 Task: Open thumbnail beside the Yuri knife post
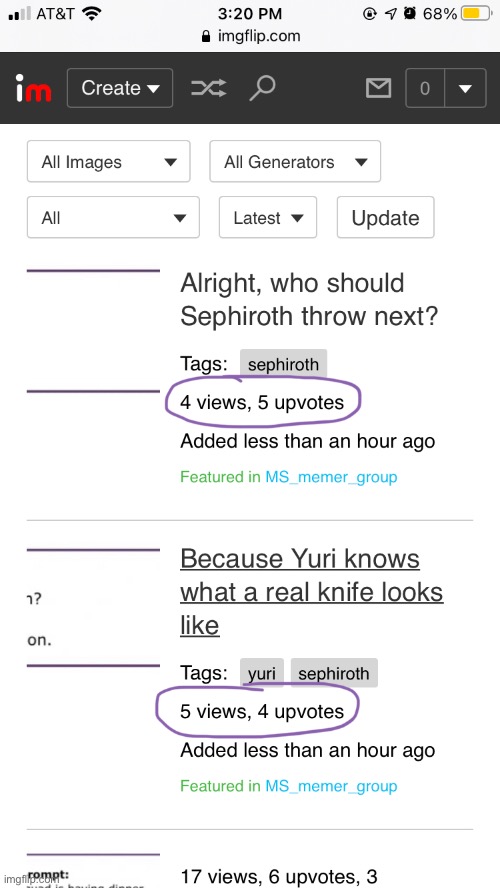tap(93, 608)
